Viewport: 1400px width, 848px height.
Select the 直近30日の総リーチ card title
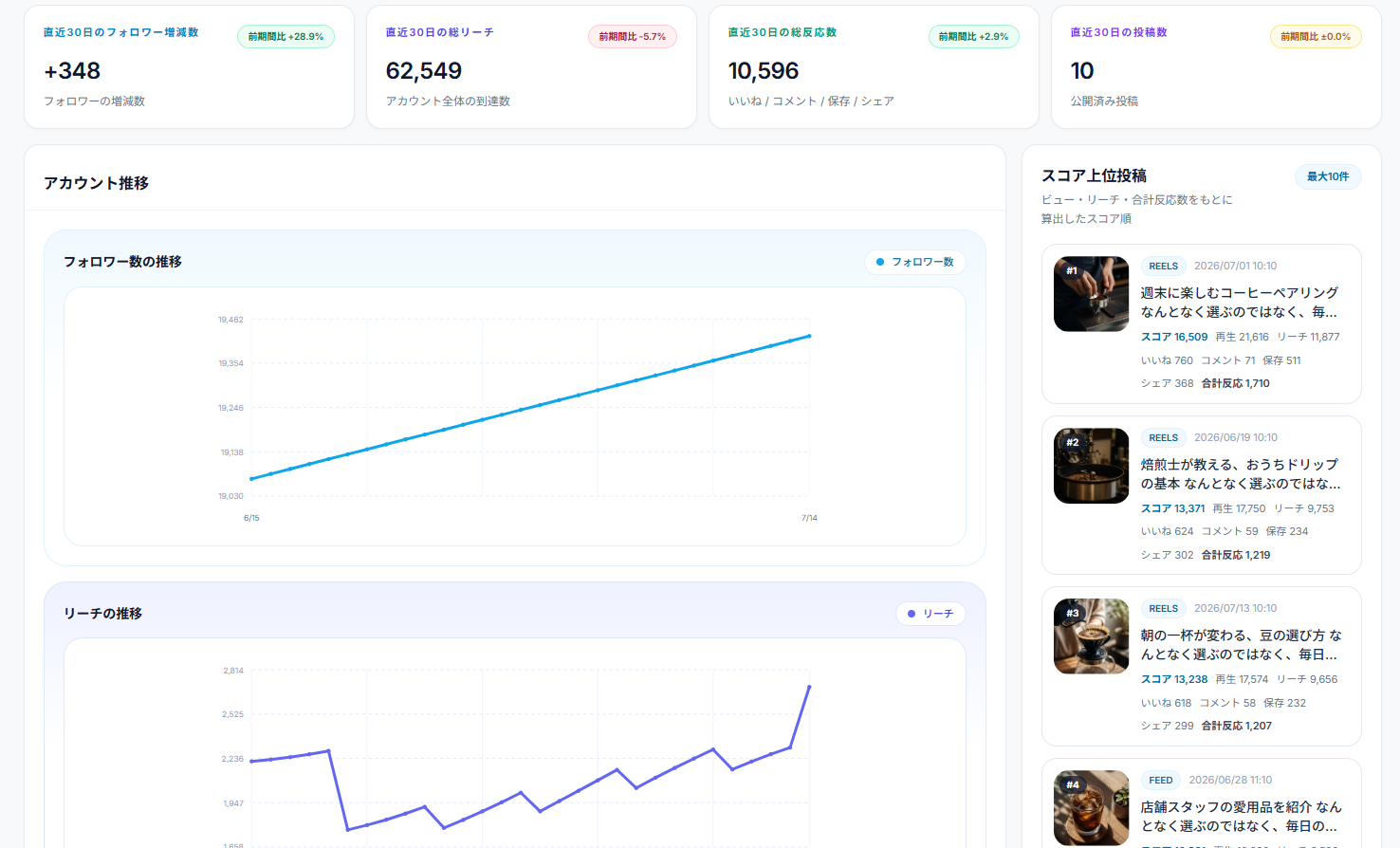(440, 32)
